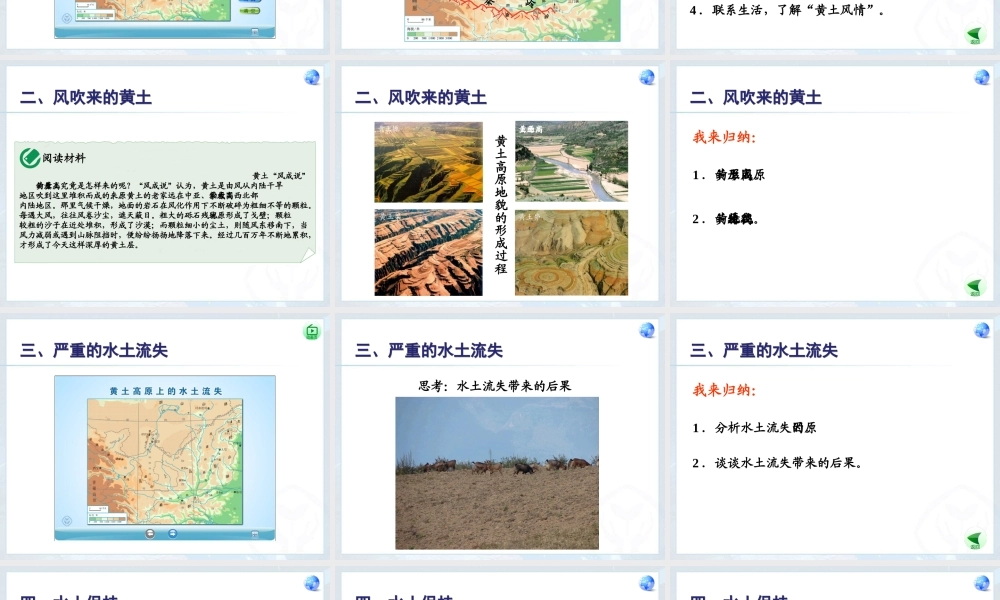Click the green back arrow on the 风吹来的黄土 summary slide
Viewport: 1000px width, 600px height.
click(x=974, y=287)
